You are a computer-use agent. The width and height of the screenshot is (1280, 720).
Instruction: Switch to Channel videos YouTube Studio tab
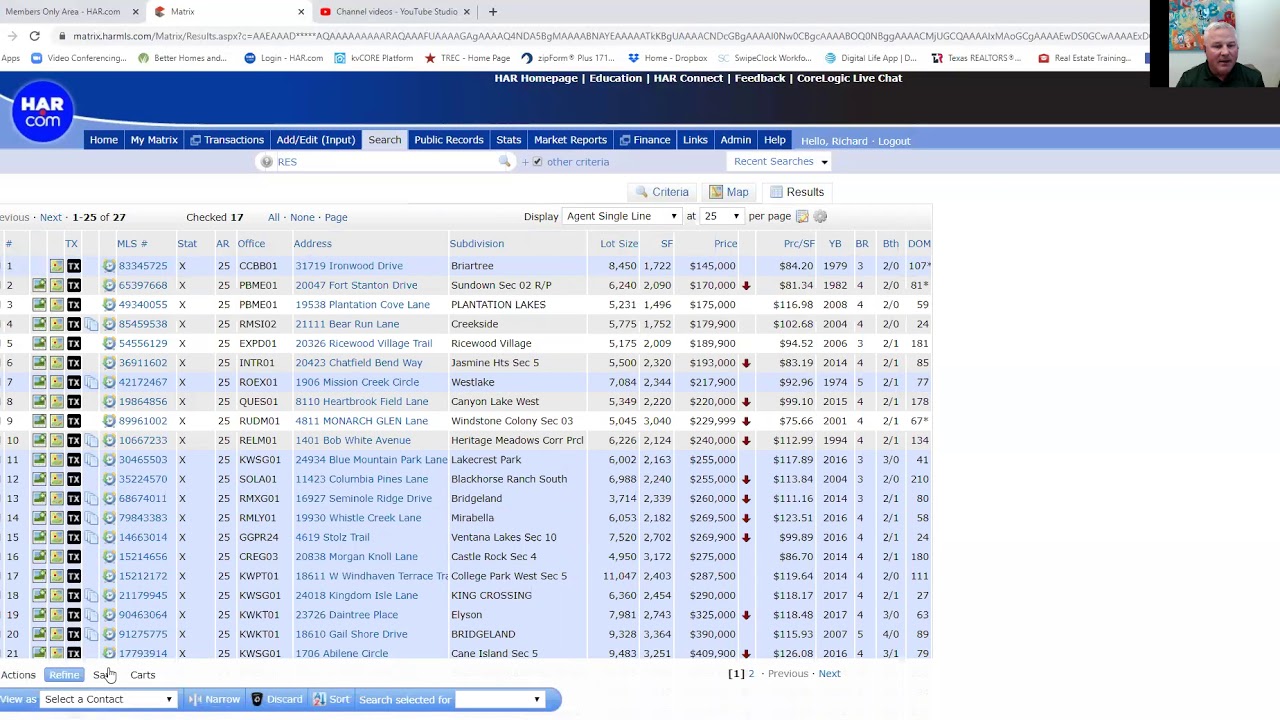396,12
